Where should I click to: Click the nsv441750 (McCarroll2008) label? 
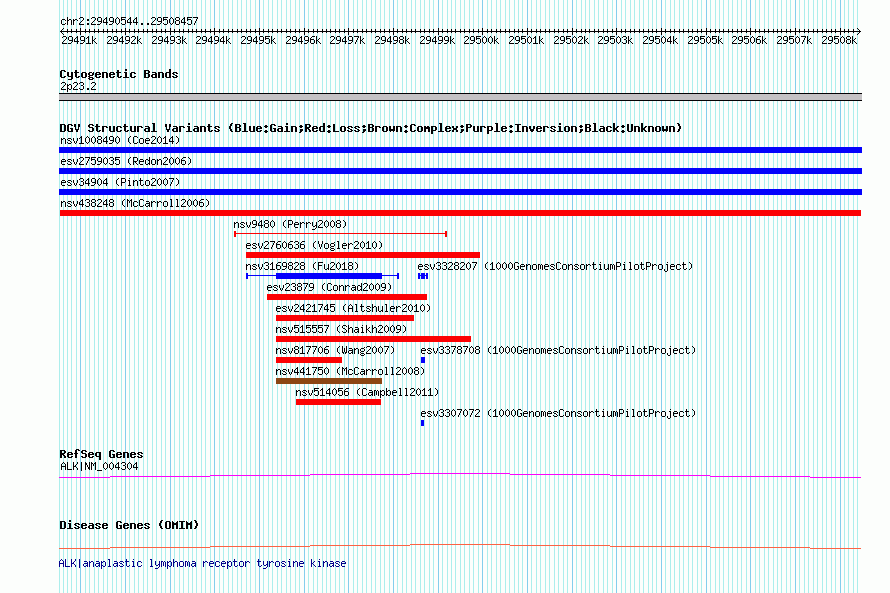[x=350, y=371]
